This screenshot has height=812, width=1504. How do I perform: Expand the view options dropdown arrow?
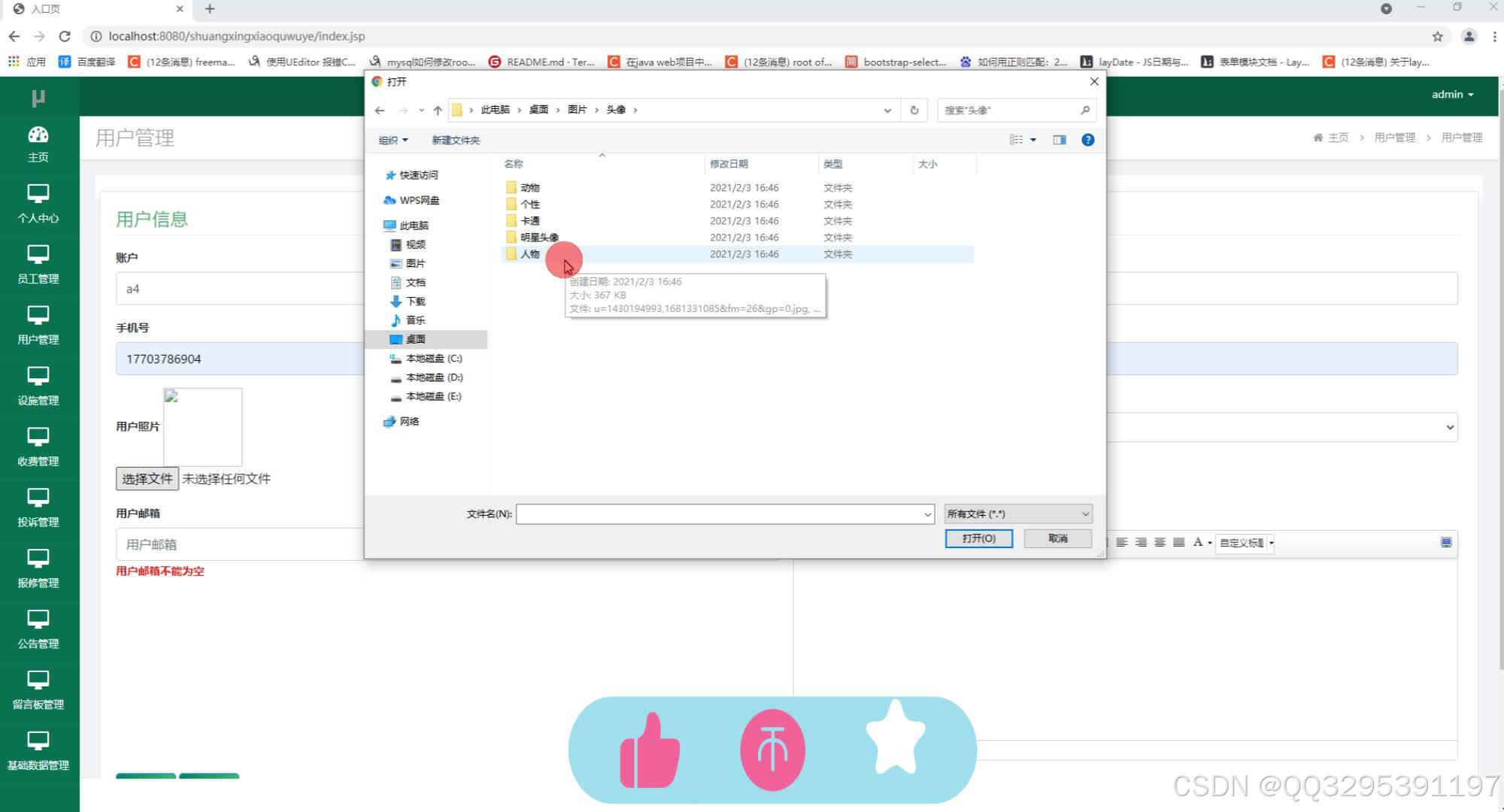click(x=1033, y=140)
